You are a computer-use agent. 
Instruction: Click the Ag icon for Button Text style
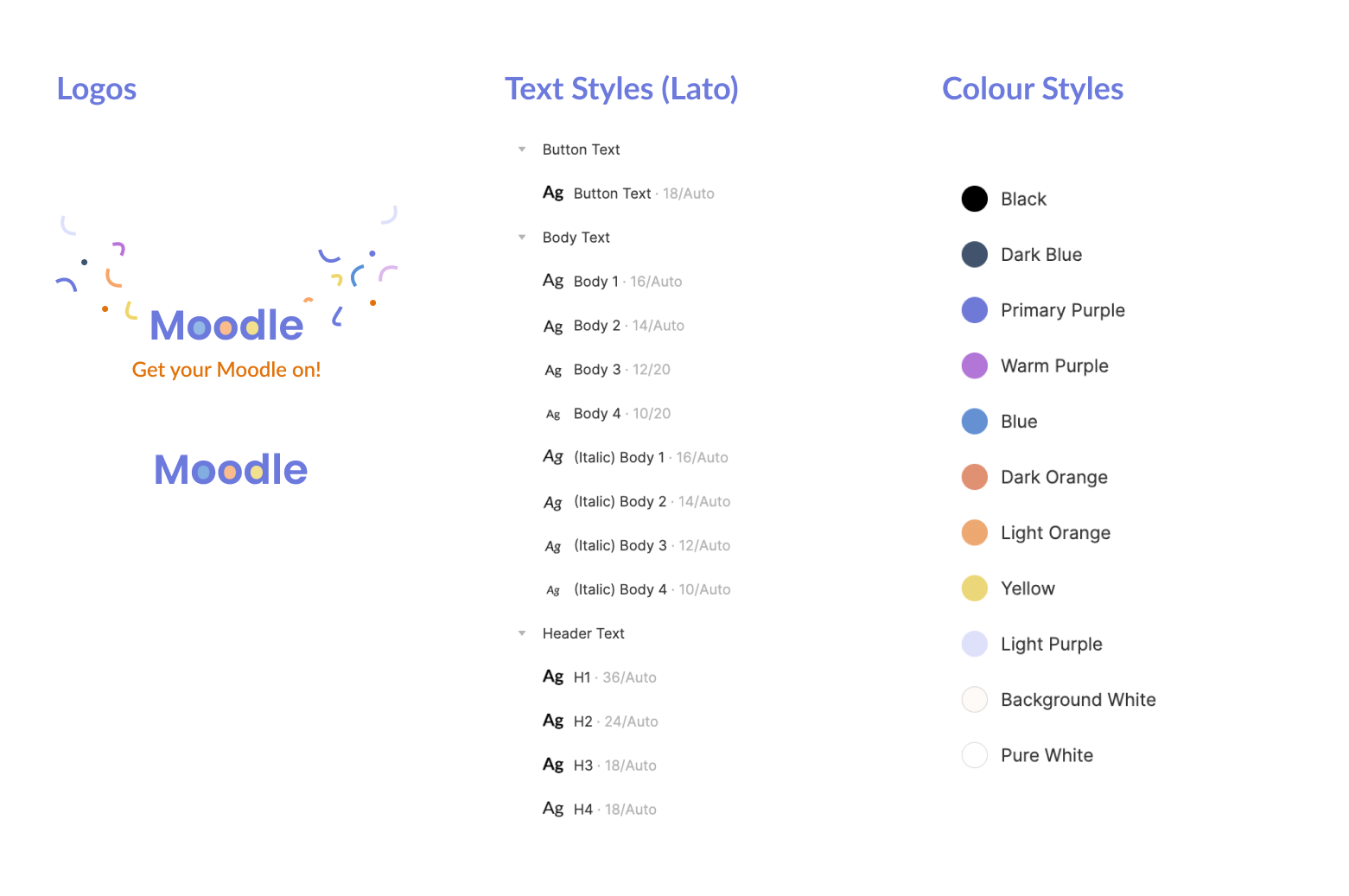pyautogui.click(x=553, y=193)
